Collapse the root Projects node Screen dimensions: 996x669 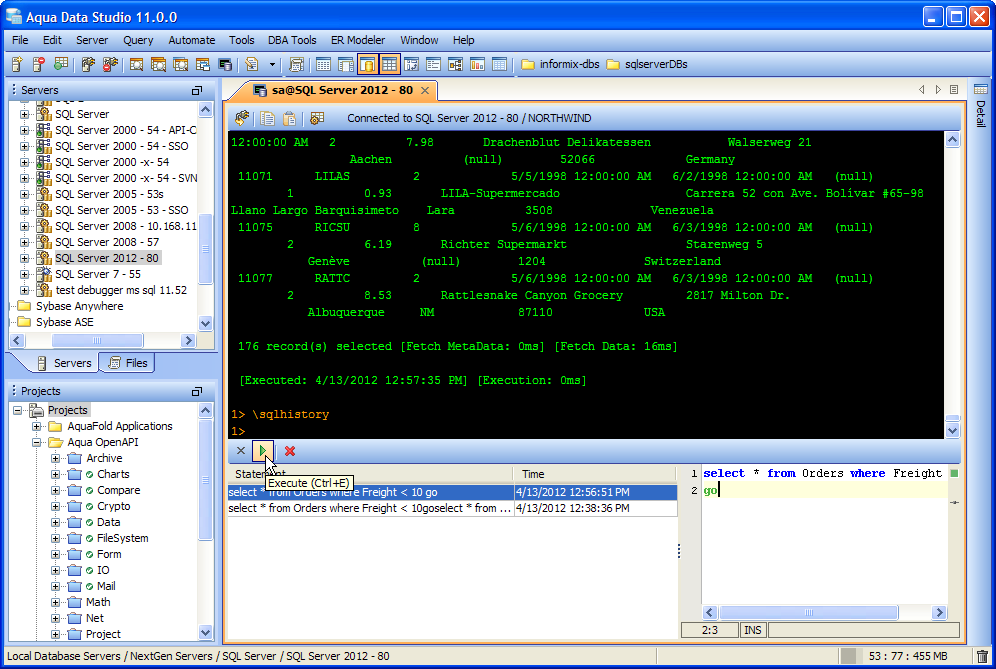pos(18,410)
